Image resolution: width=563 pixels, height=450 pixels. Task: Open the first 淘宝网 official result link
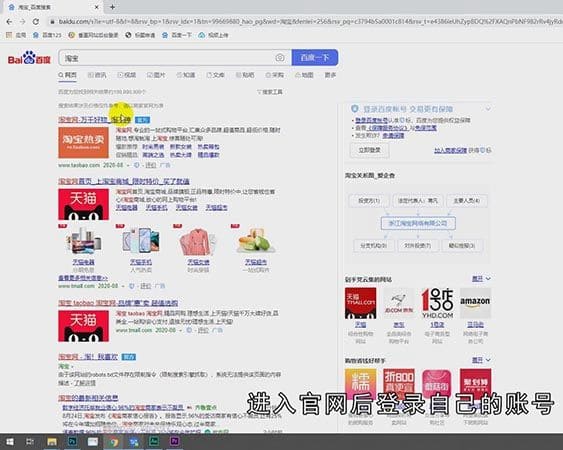94,120
